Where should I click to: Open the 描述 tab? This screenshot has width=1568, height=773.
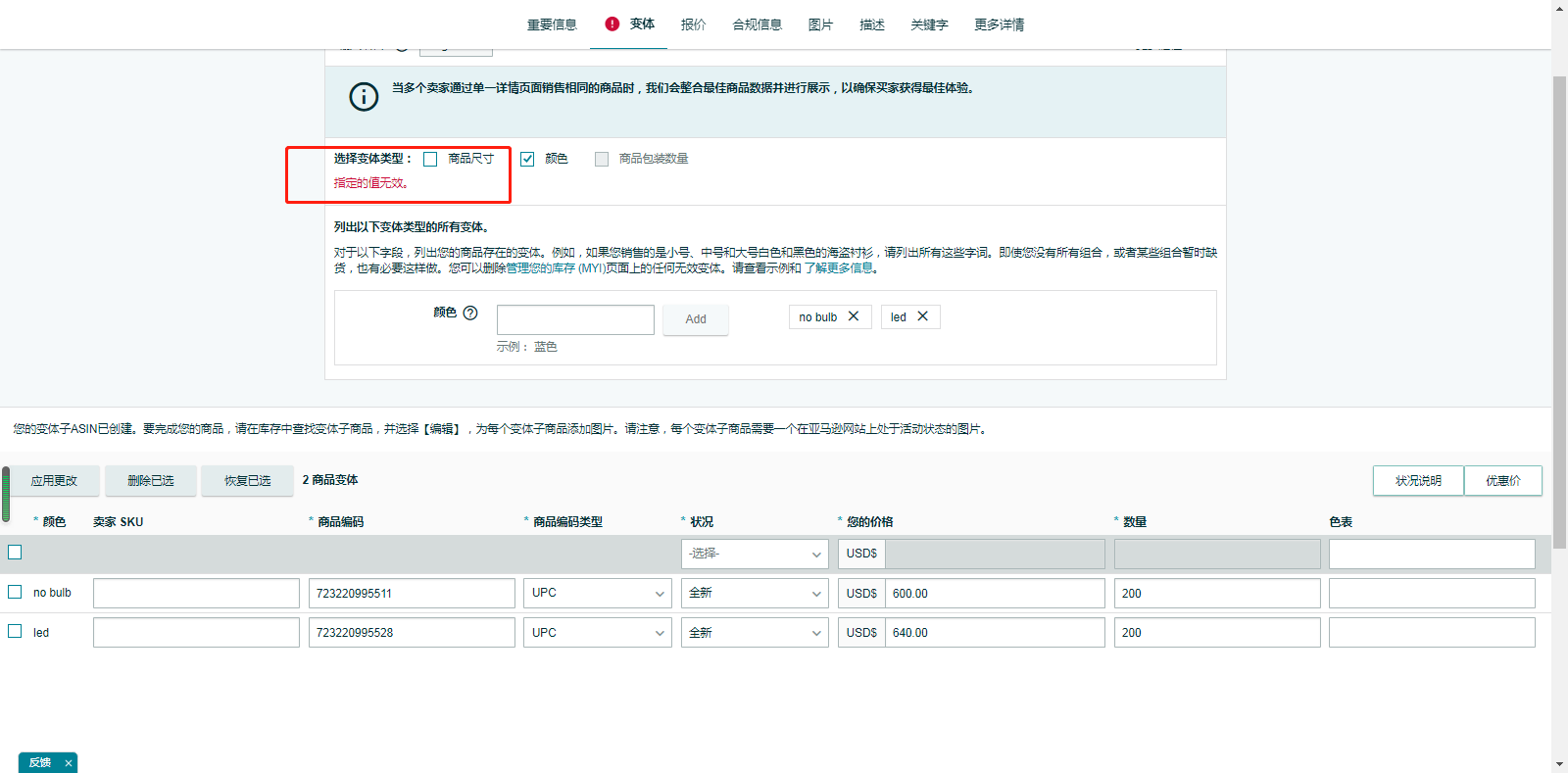pyautogui.click(x=872, y=24)
